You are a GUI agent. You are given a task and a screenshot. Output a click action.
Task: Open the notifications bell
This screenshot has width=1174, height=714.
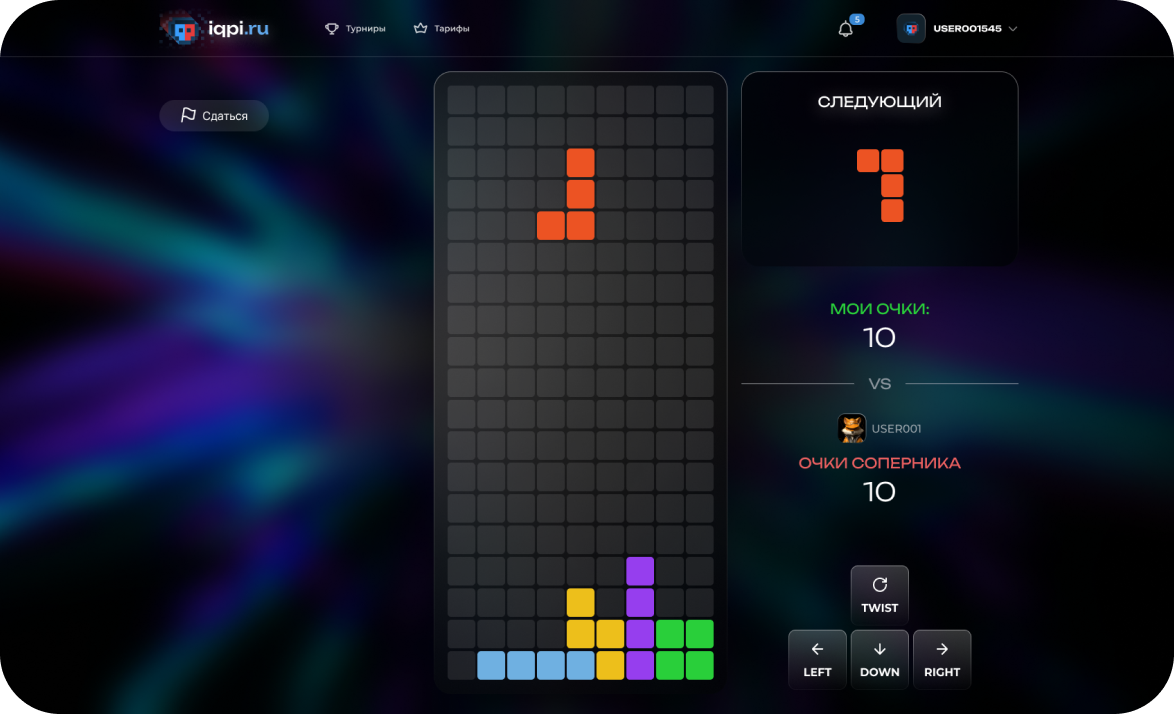(845, 30)
